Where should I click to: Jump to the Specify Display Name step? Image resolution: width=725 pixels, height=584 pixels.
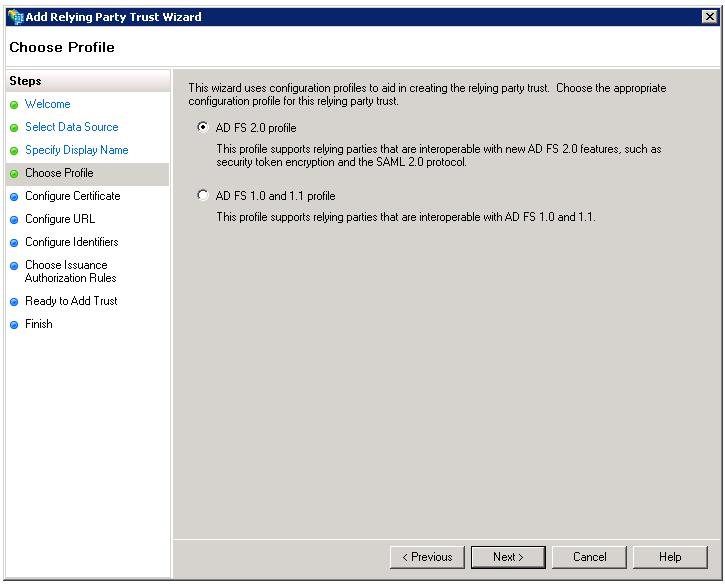tap(76, 150)
